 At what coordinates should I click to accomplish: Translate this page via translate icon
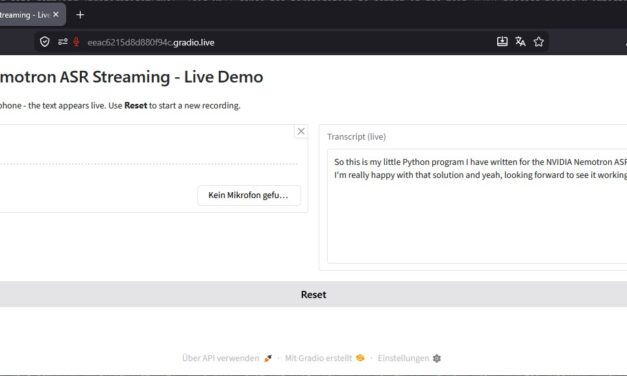coord(520,41)
